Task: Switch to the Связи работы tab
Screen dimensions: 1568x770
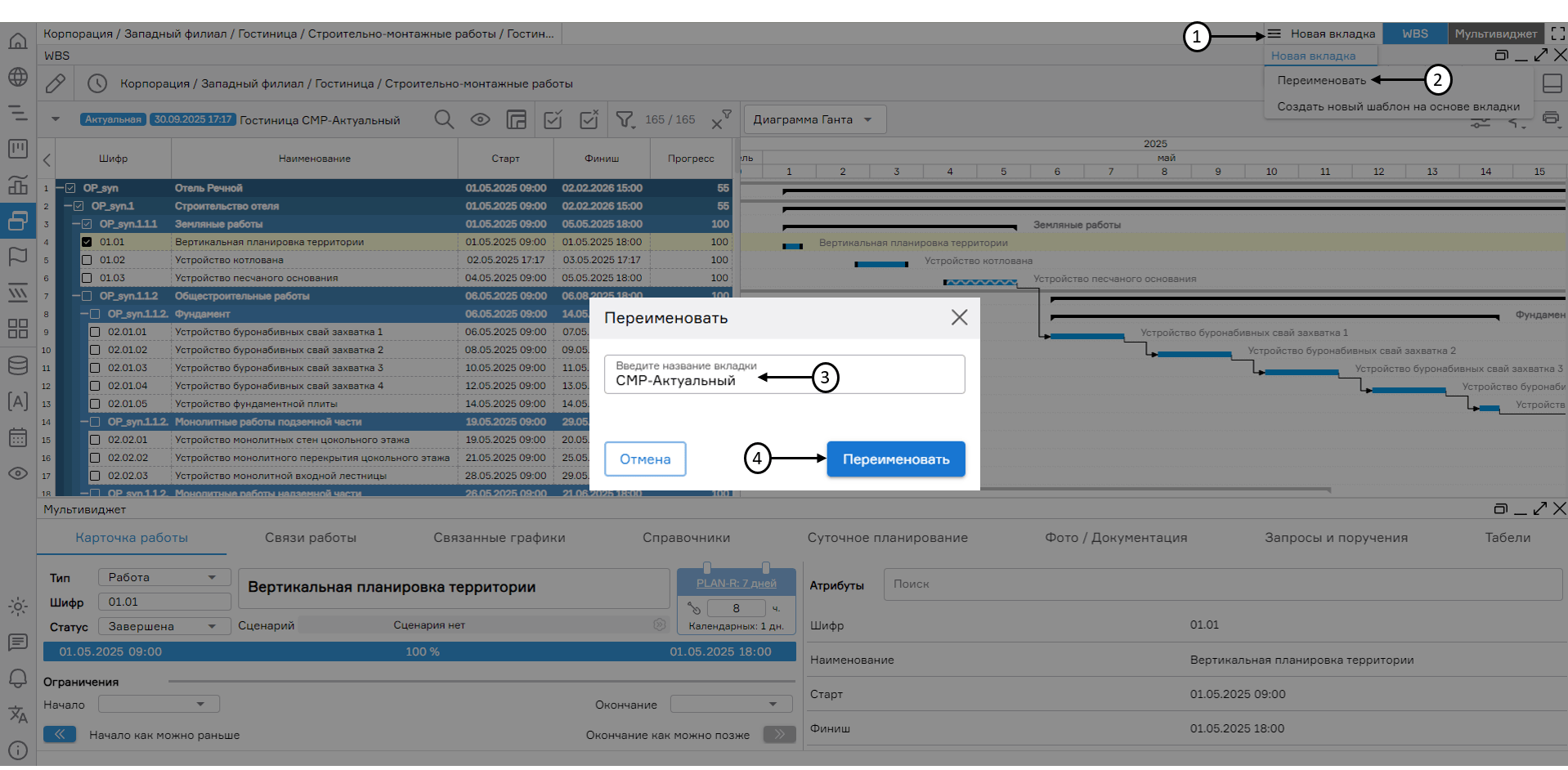Action: click(x=311, y=537)
